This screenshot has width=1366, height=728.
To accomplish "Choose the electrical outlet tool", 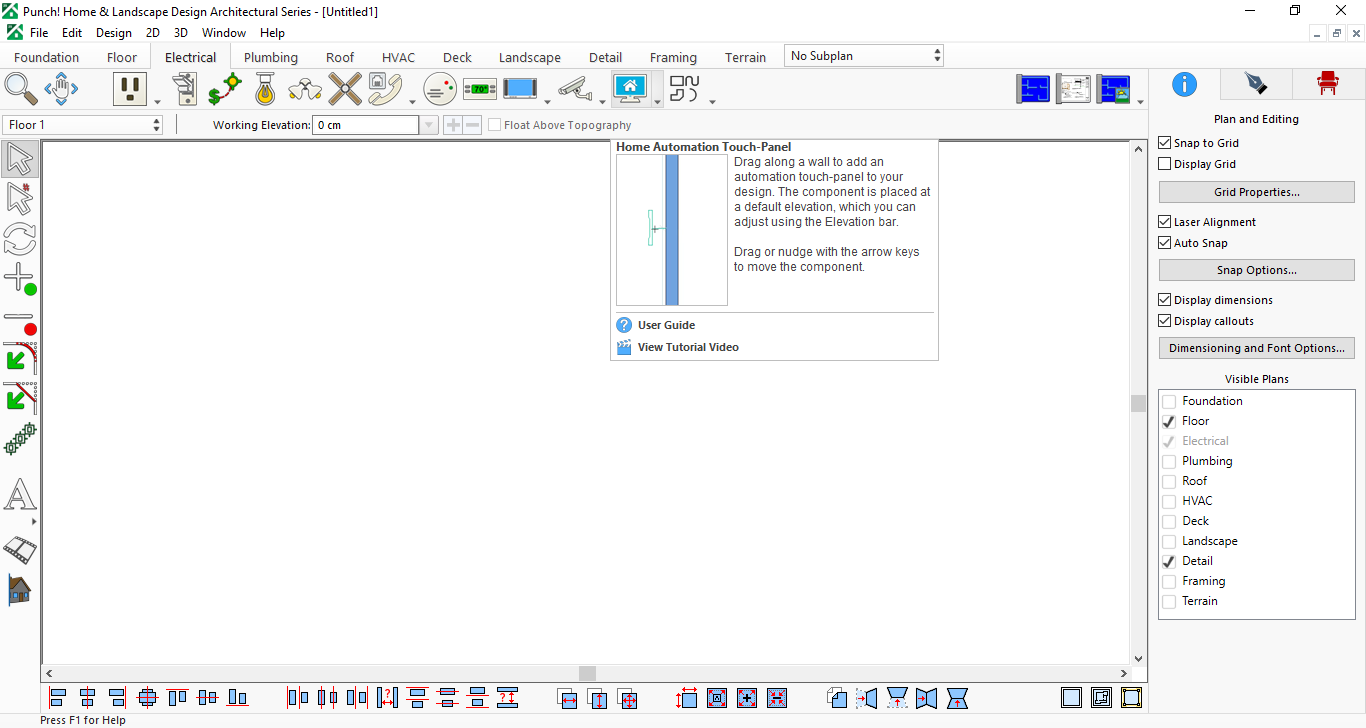I will click(x=130, y=89).
